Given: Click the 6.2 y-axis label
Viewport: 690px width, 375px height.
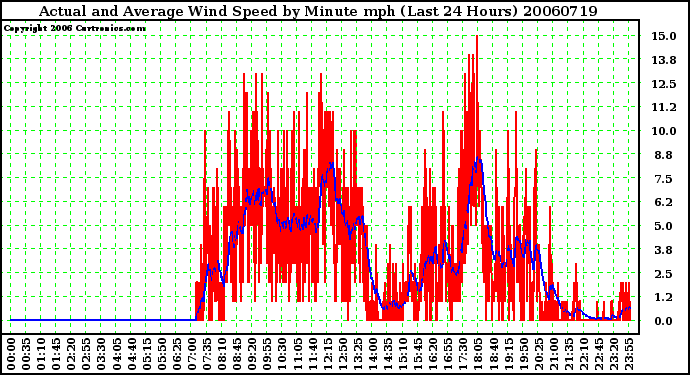Looking at the screenshot, I should (664, 202).
